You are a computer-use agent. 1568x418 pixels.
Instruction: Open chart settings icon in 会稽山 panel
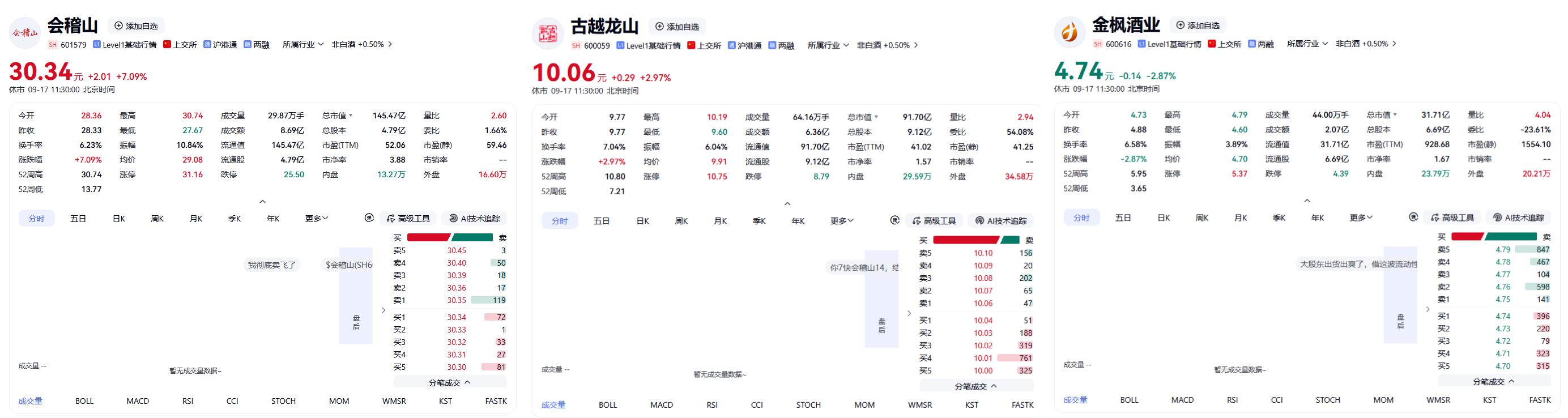[x=369, y=219]
